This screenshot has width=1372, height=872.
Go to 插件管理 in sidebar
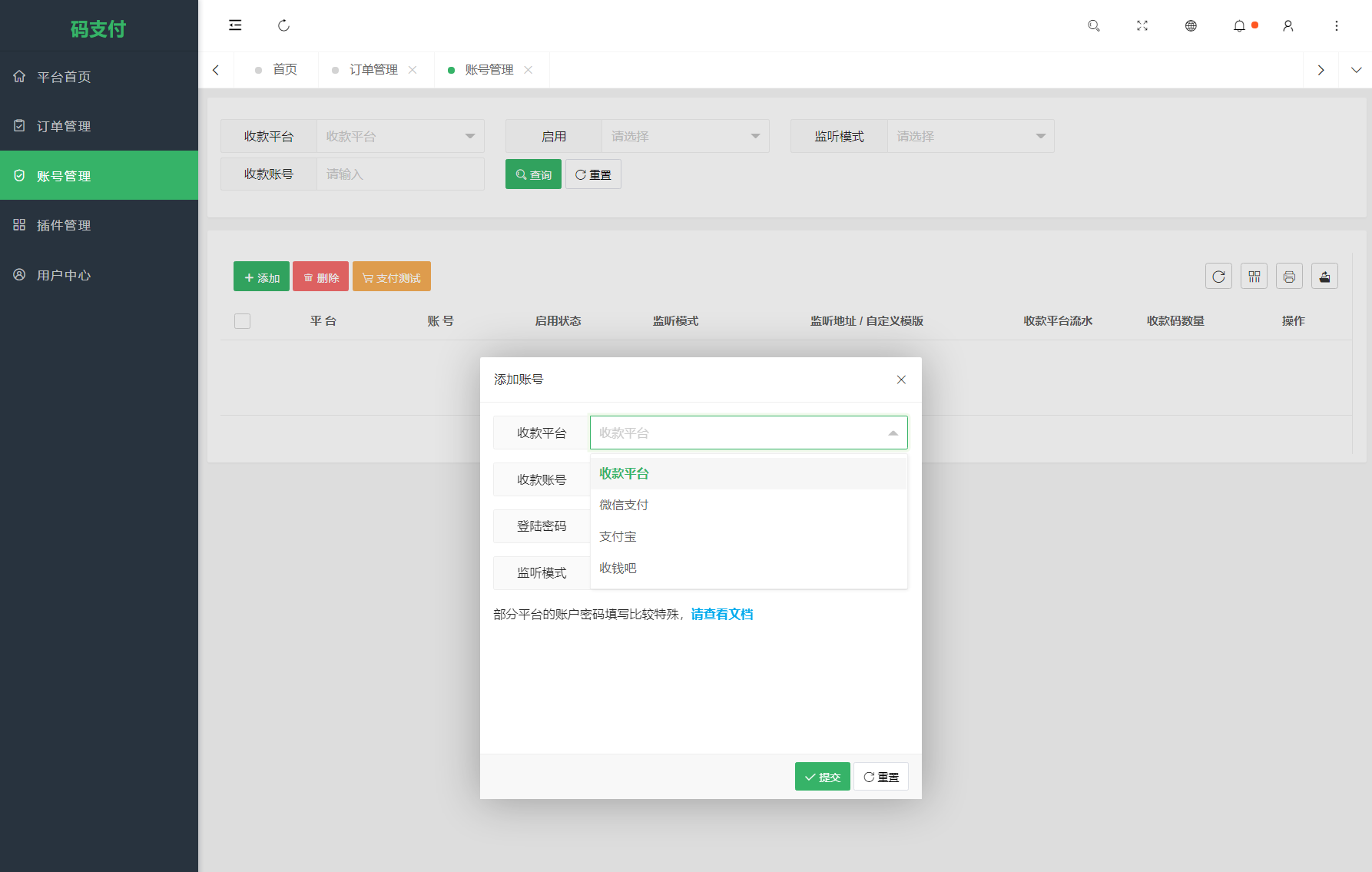pos(63,224)
